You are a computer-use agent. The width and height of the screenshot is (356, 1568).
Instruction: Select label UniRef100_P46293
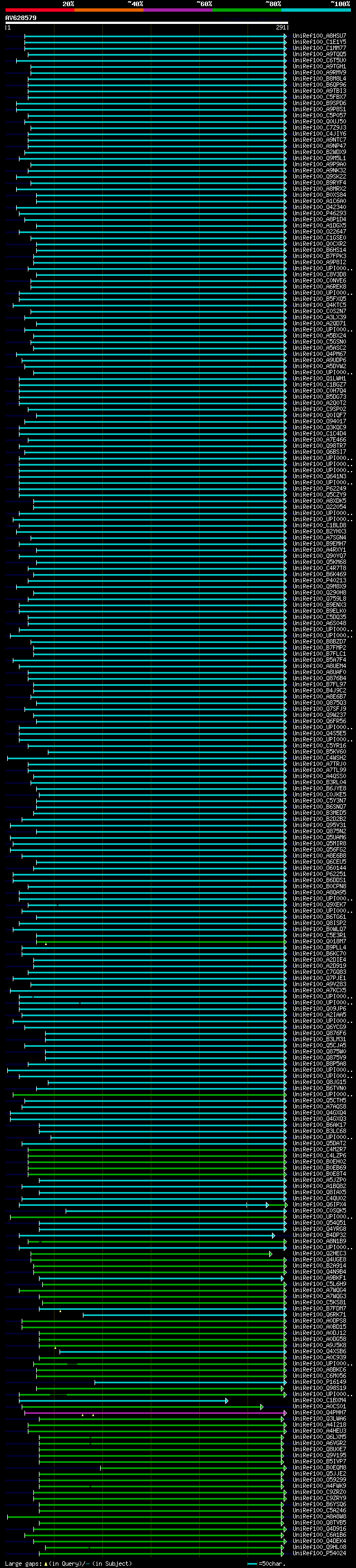pyautogui.click(x=319, y=213)
